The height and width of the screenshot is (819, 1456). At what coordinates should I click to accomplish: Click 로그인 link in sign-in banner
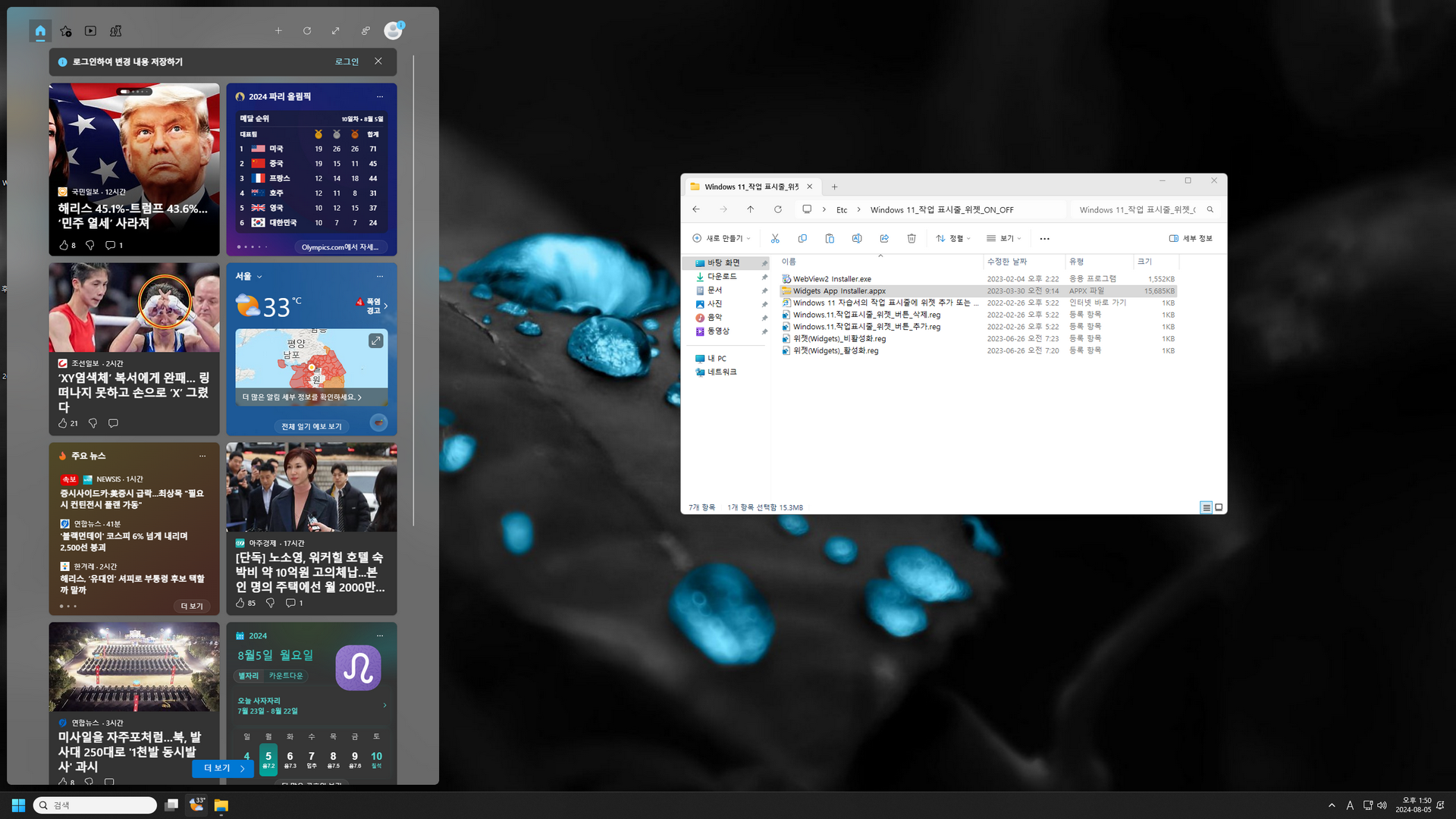click(347, 61)
